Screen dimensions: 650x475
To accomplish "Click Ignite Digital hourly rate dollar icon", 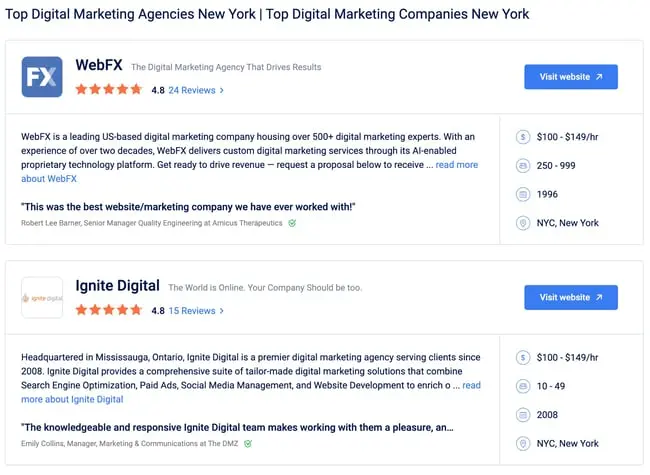I will [523, 357].
